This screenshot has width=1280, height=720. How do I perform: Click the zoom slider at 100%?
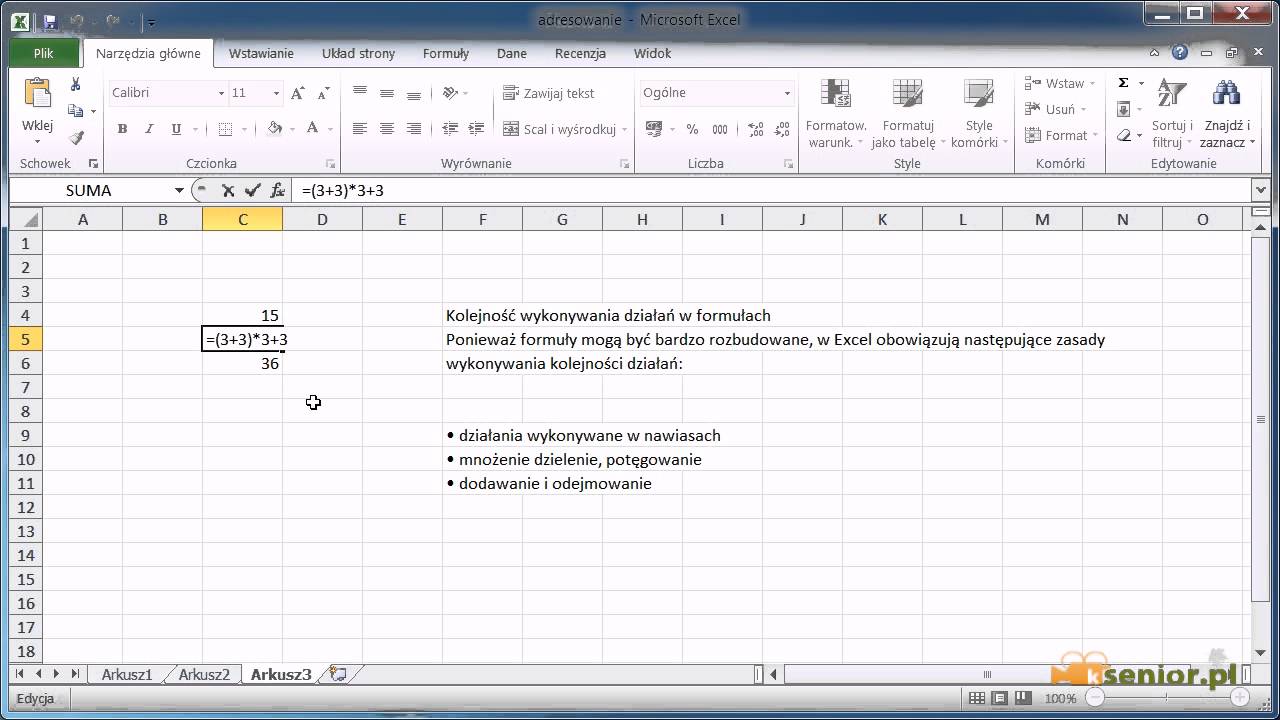point(1166,698)
